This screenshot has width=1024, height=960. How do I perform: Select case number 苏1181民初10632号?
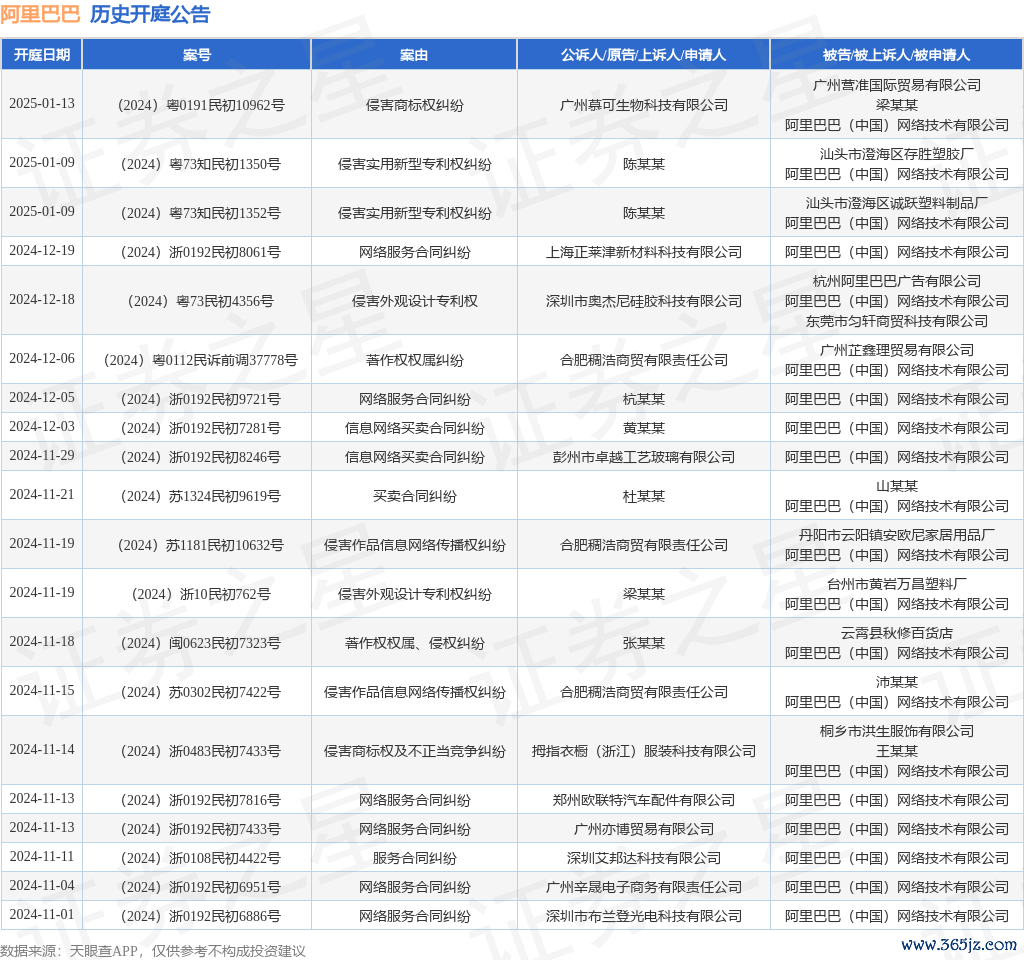tap(225, 545)
